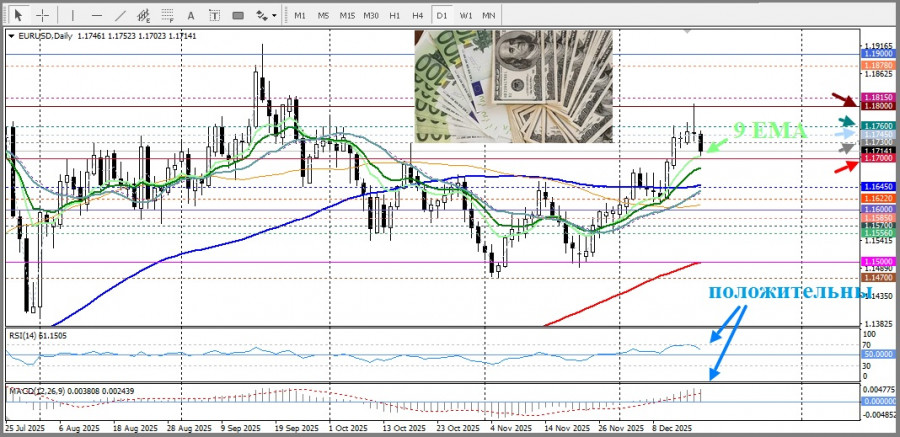Toggle the M1 timeframe
The width and height of the screenshot is (900, 437).
299,15
